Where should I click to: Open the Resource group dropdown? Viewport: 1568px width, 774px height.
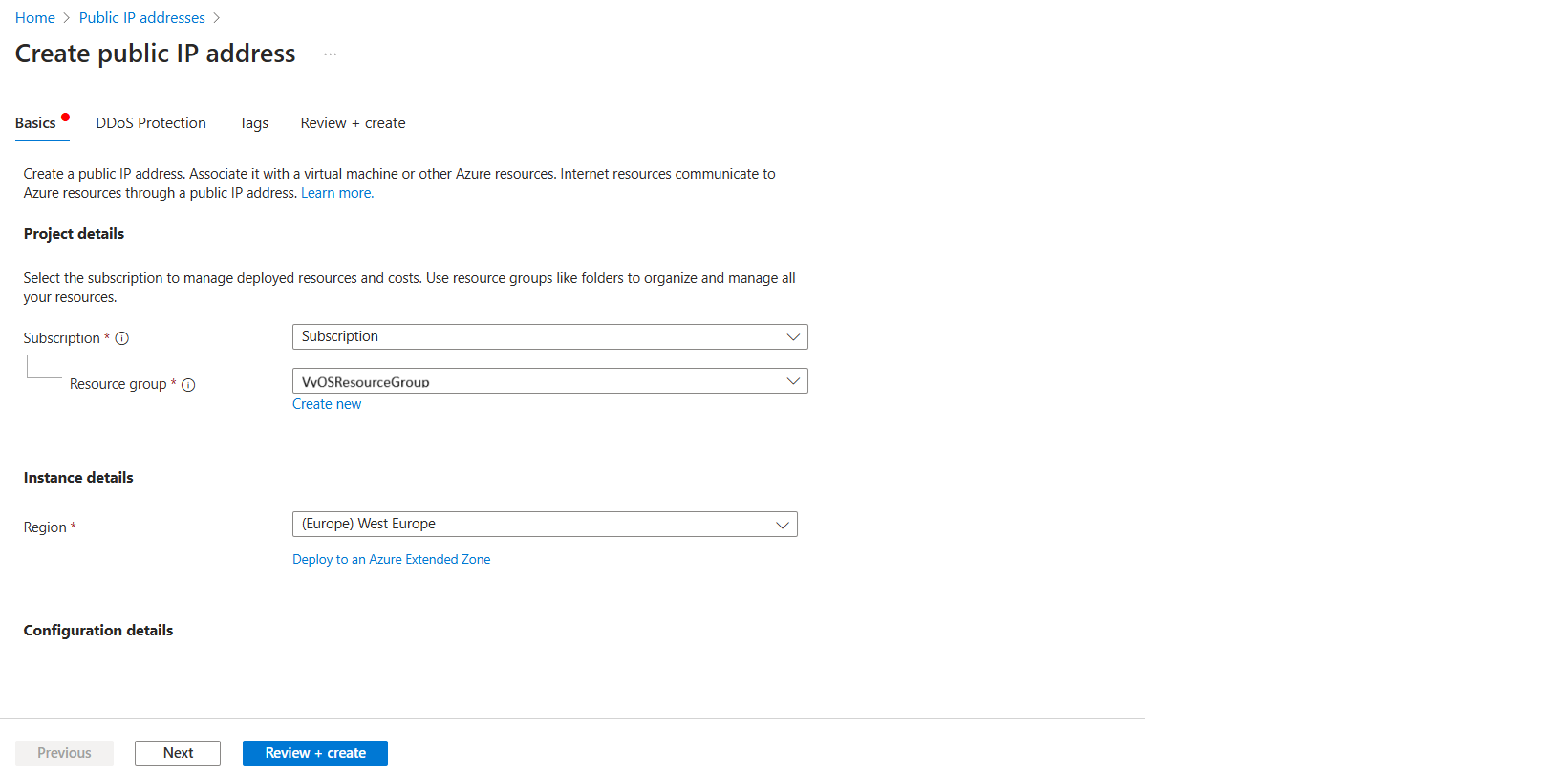[x=549, y=381]
